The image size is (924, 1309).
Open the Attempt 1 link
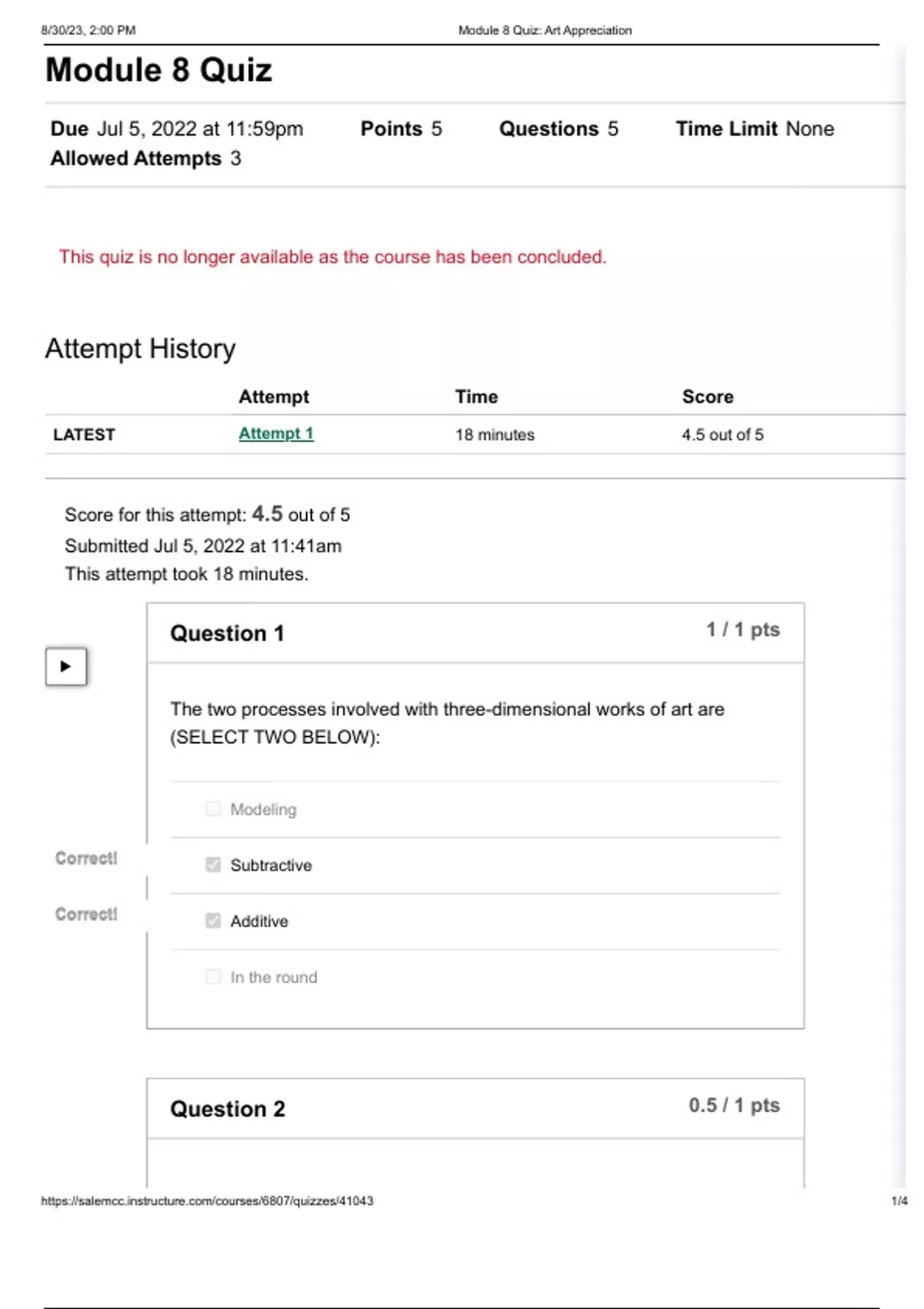click(276, 434)
